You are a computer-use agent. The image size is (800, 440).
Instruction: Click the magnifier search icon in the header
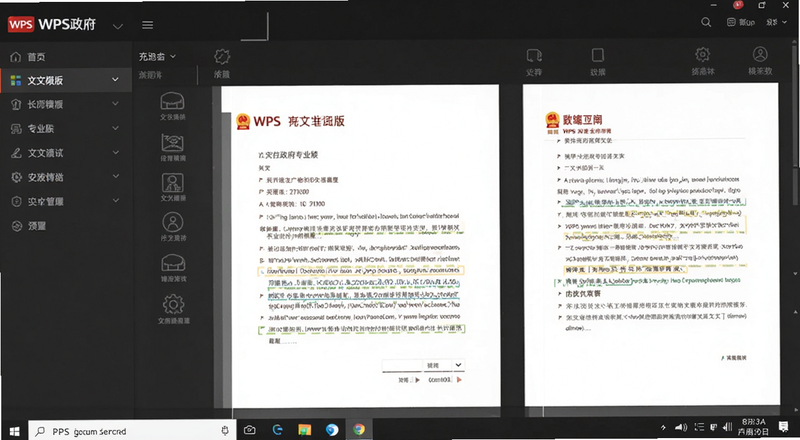click(706, 22)
